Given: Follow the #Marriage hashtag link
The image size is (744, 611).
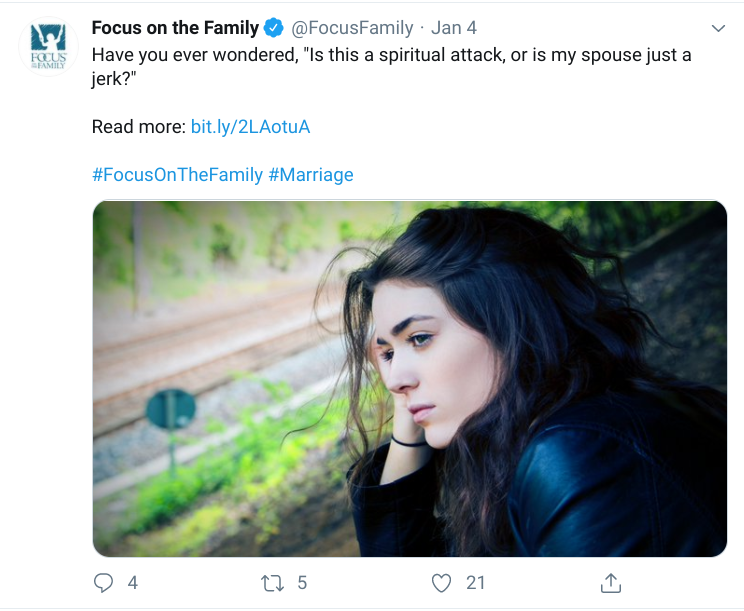Looking at the screenshot, I should (x=311, y=175).
